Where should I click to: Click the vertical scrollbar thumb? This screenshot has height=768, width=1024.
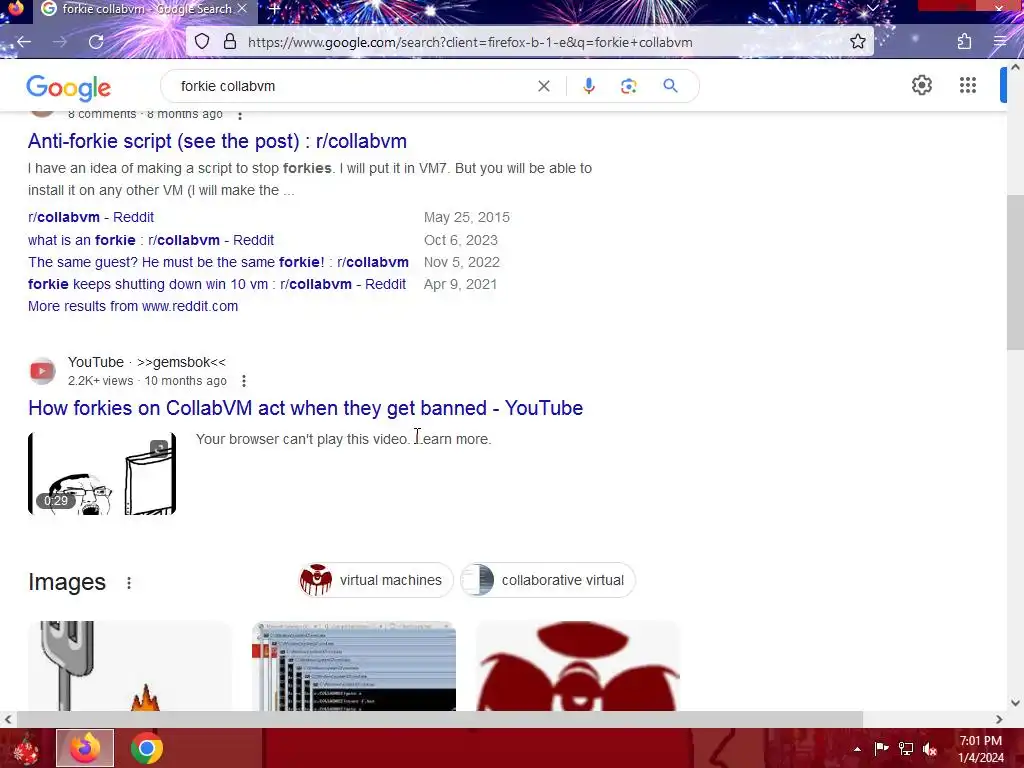(x=1015, y=273)
